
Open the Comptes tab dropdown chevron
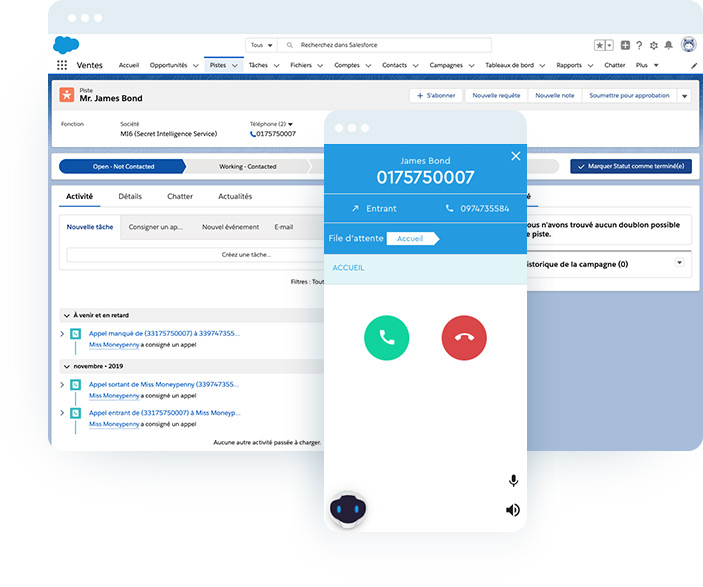tap(368, 65)
